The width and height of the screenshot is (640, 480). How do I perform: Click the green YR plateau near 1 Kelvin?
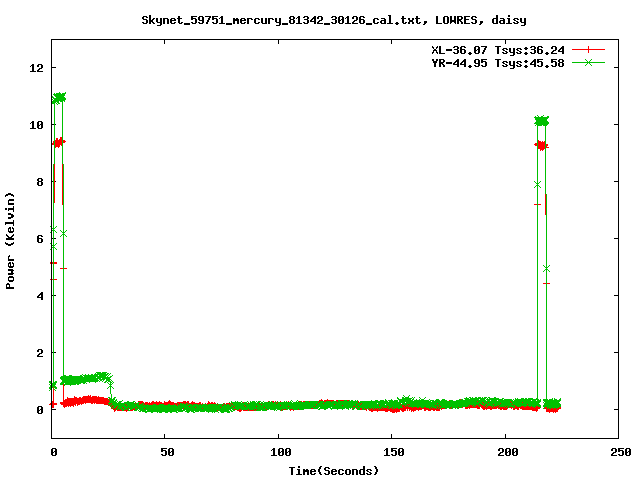click(x=85, y=379)
